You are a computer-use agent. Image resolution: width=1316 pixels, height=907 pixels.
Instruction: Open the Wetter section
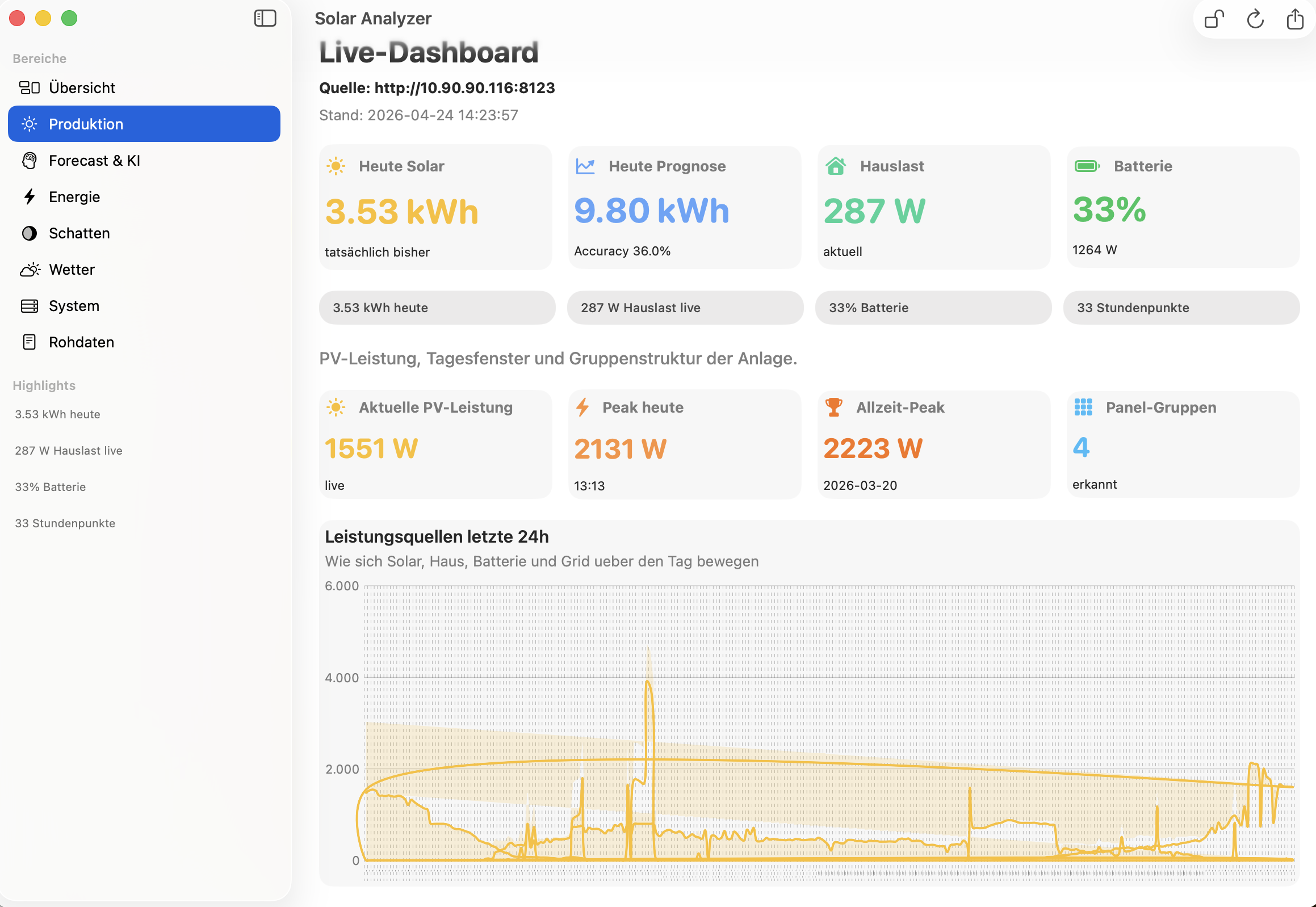coord(72,270)
